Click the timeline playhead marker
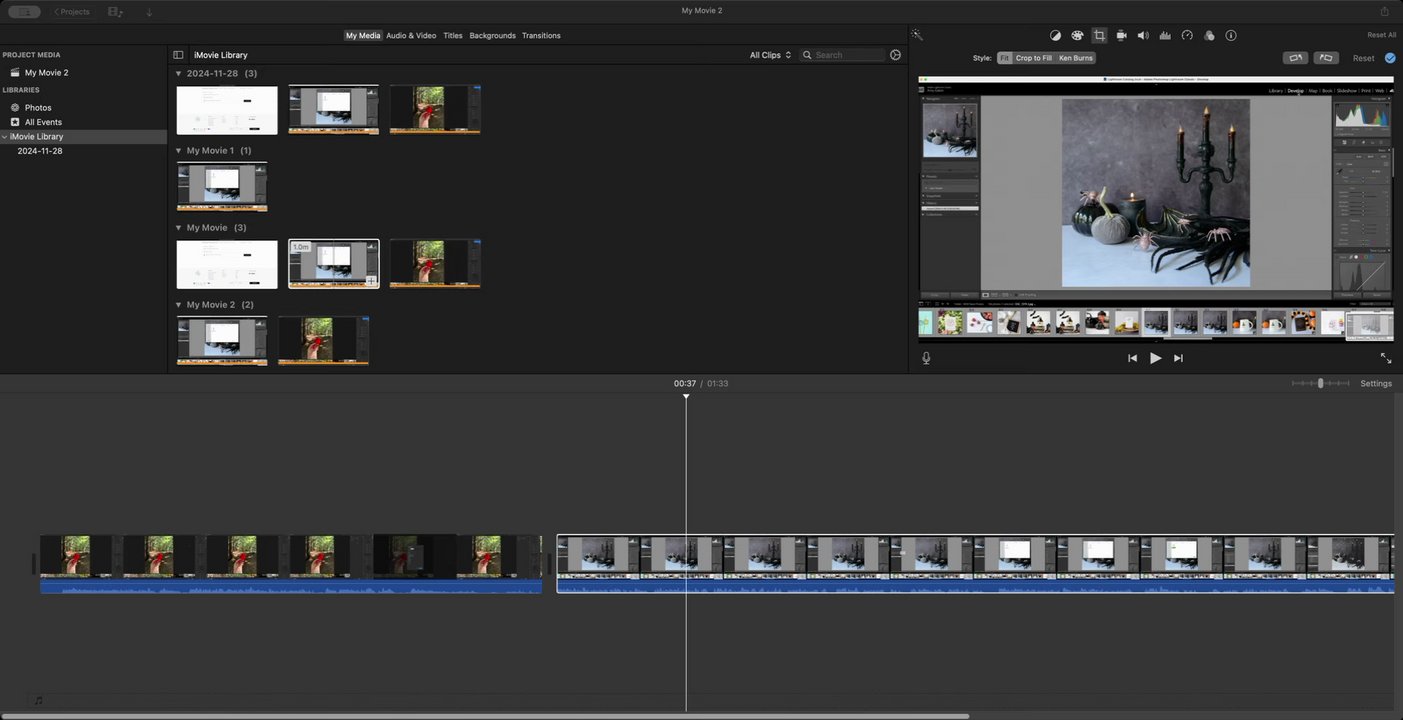The height and width of the screenshot is (720, 1403). pyautogui.click(x=686, y=397)
